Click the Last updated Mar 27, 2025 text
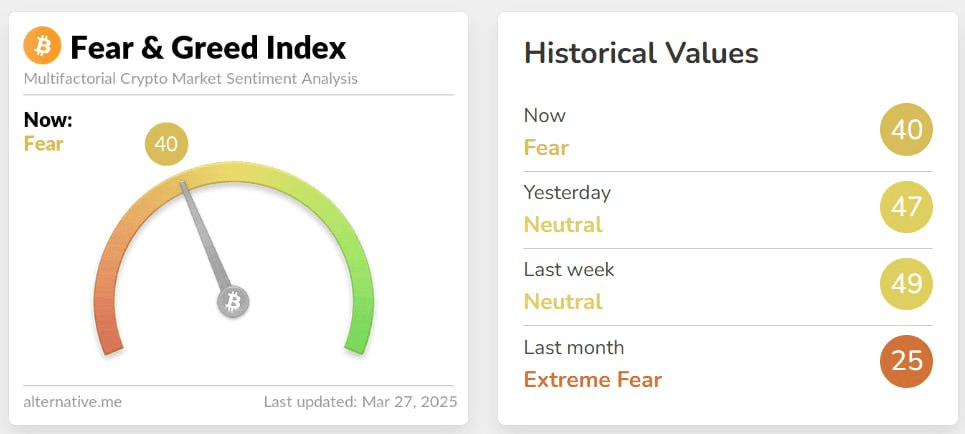965x434 pixels. [x=361, y=402]
